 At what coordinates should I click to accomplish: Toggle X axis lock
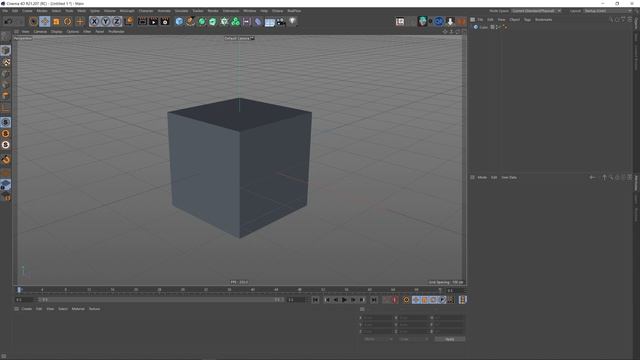coord(94,21)
